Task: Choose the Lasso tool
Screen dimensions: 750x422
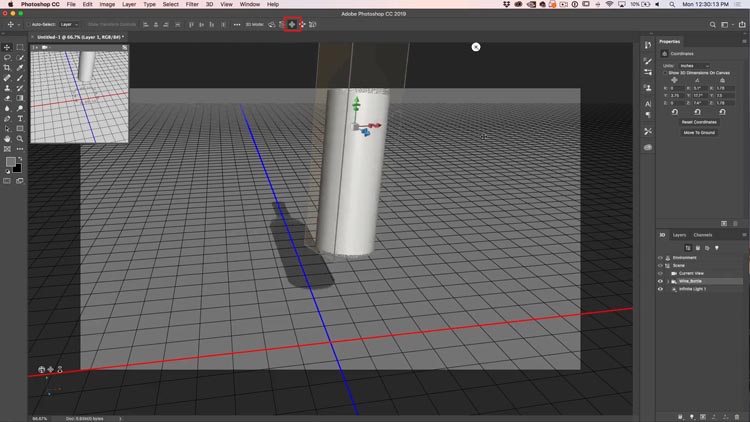Action: [7, 57]
